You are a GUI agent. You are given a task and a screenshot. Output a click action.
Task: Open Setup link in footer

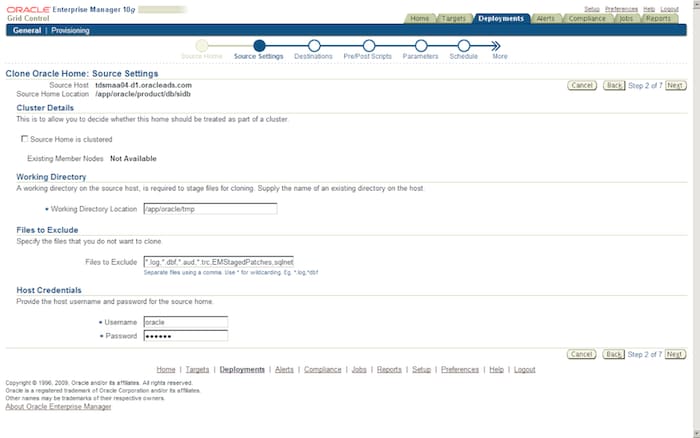421,369
